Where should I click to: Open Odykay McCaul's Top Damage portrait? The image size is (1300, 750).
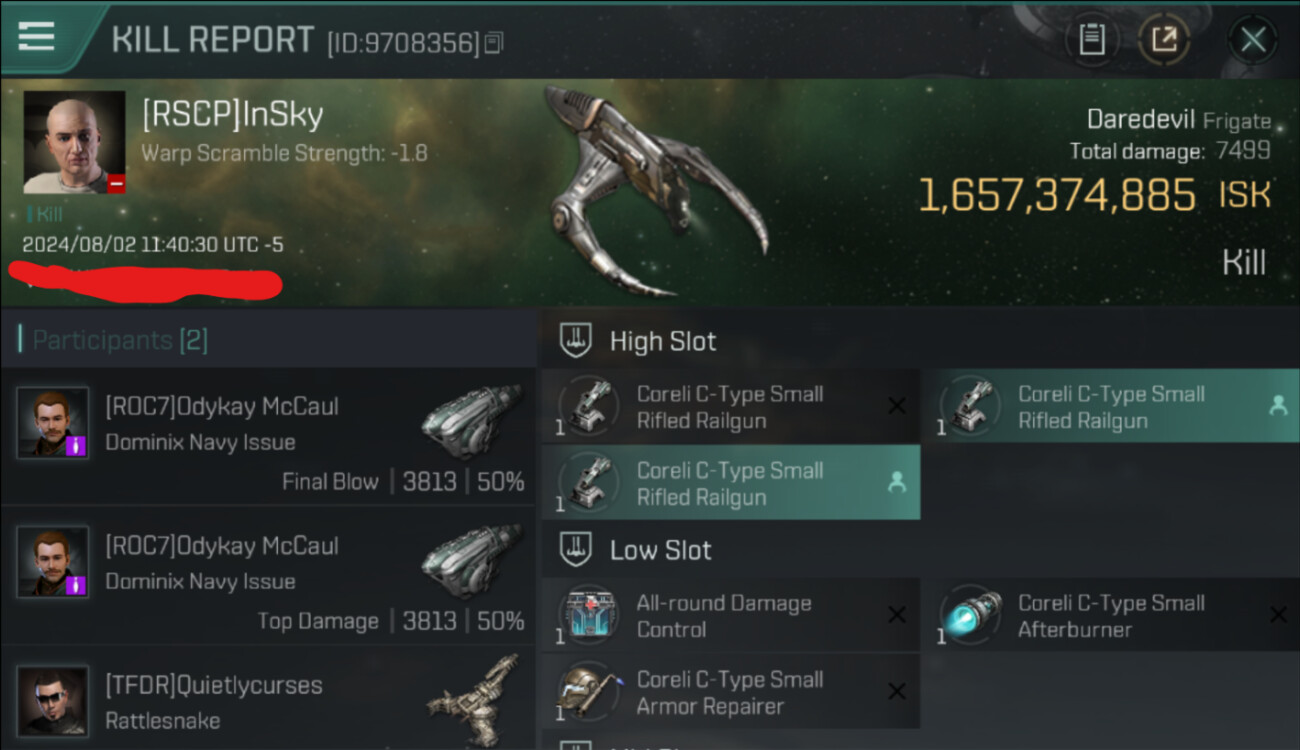tap(53, 562)
